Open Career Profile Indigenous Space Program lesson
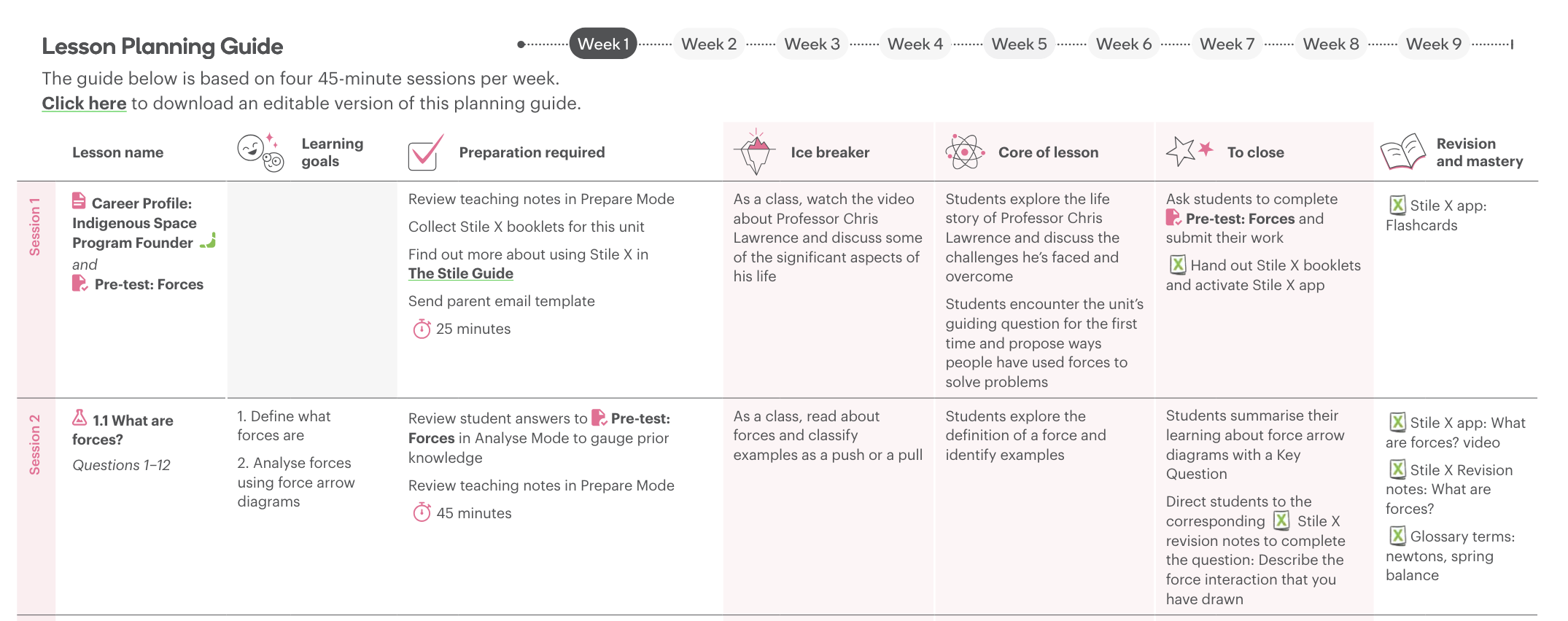The width and height of the screenshot is (1568, 621). (134, 223)
